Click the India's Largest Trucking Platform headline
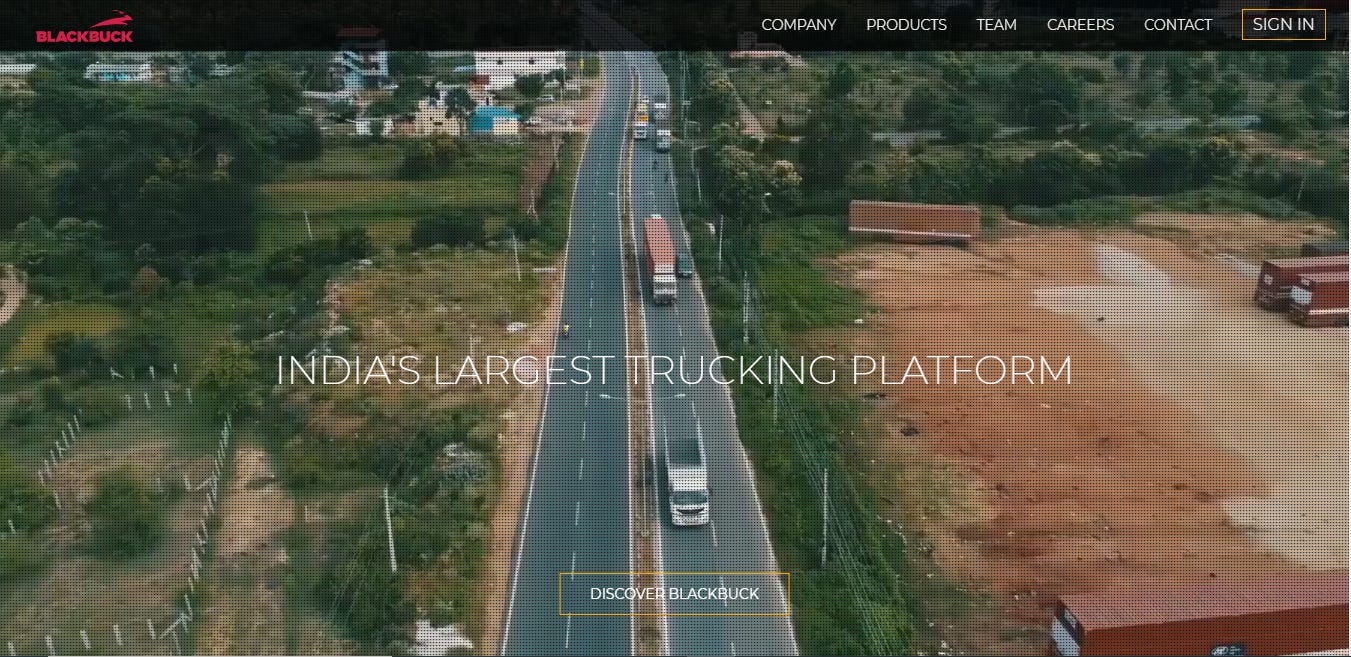Screen dimensions: 1351x657 click(x=674, y=371)
